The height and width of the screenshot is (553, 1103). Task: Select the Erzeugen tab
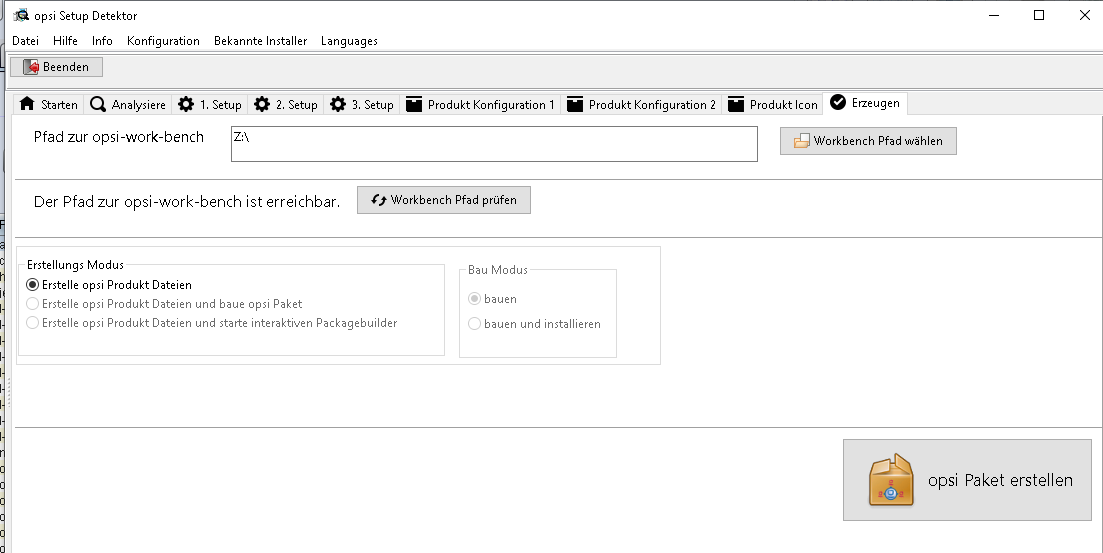864,103
